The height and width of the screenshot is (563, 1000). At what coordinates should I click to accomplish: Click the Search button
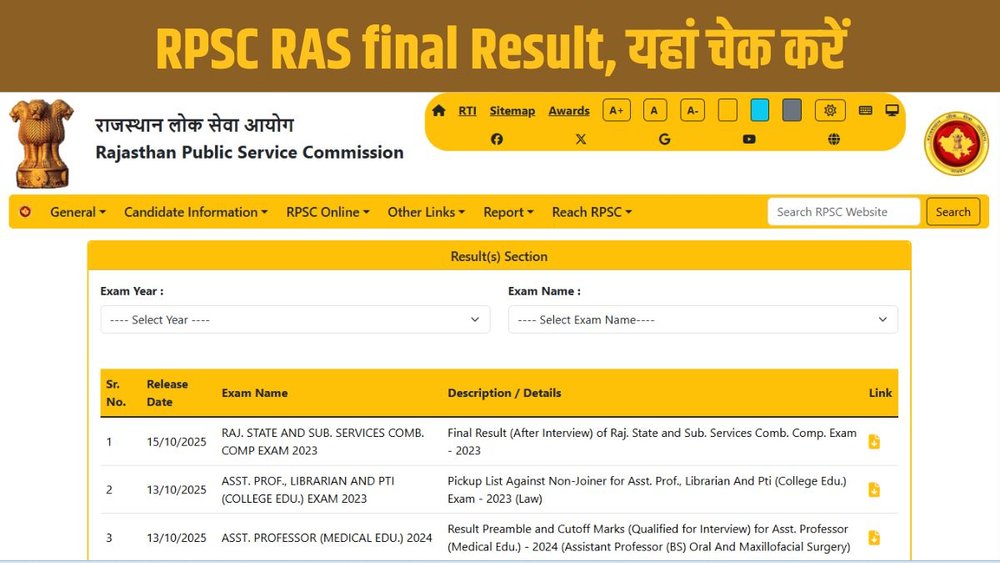coord(952,212)
